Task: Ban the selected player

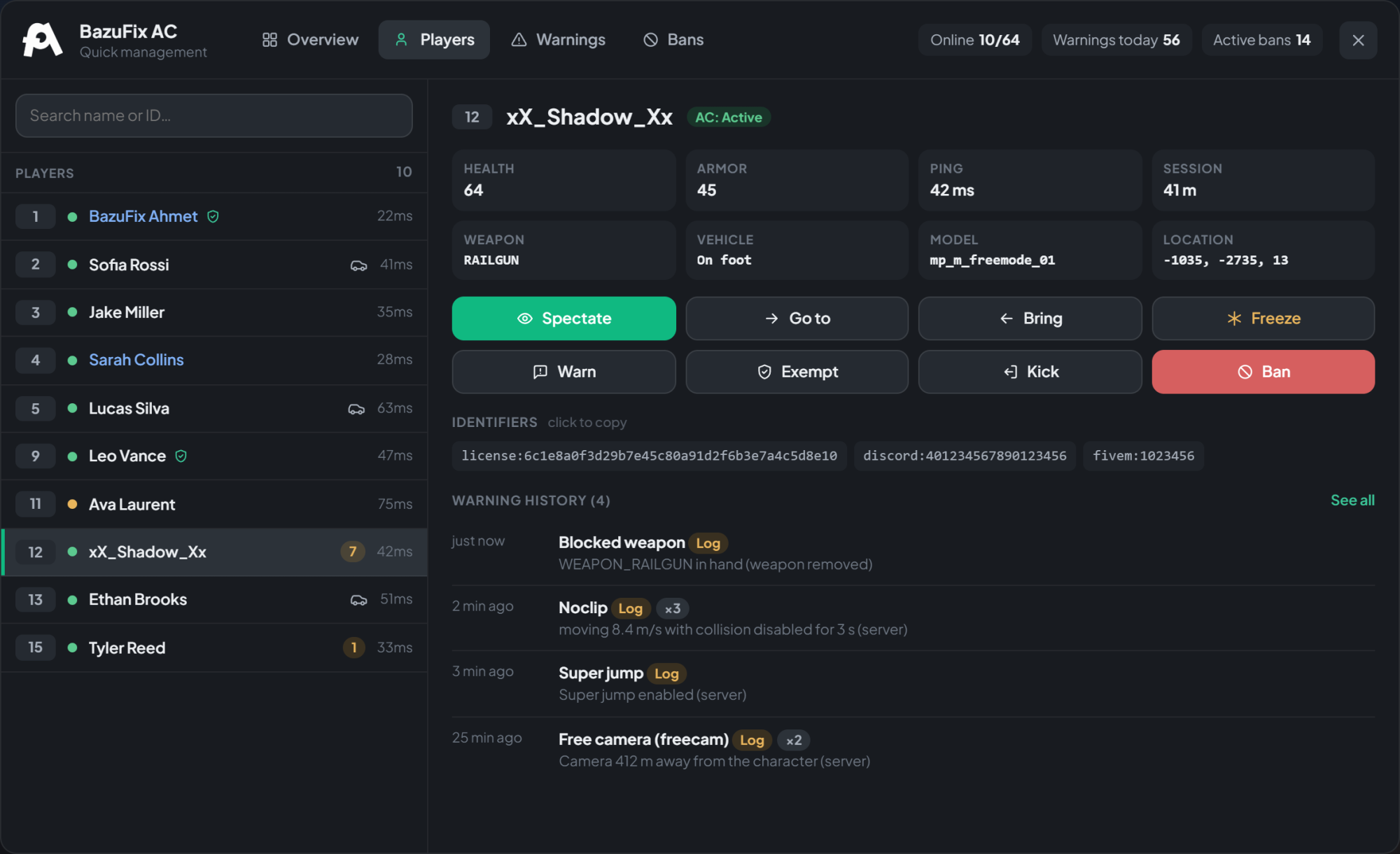Action: [1263, 372]
